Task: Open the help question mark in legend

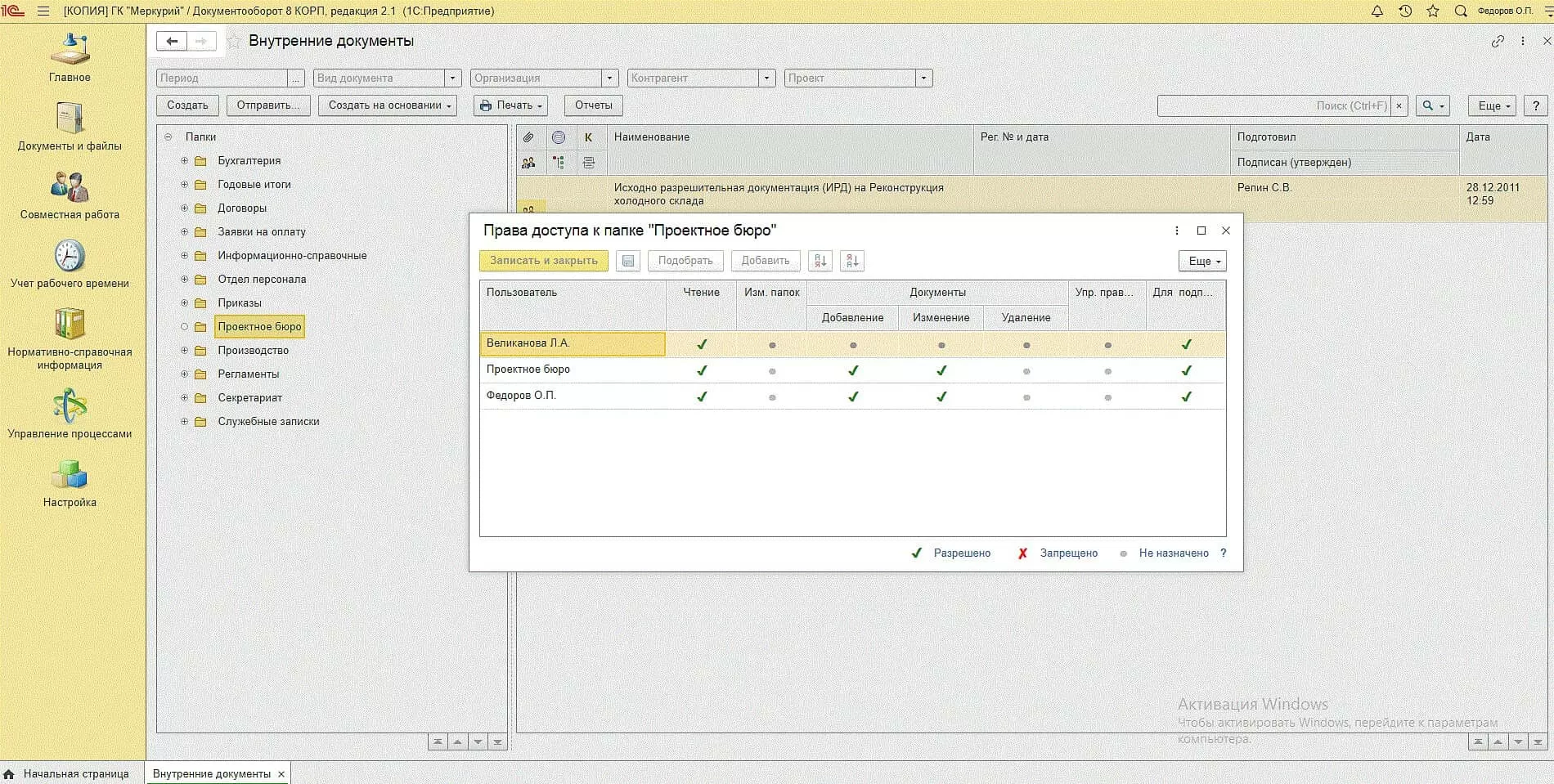Action: [x=1224, y=553]
